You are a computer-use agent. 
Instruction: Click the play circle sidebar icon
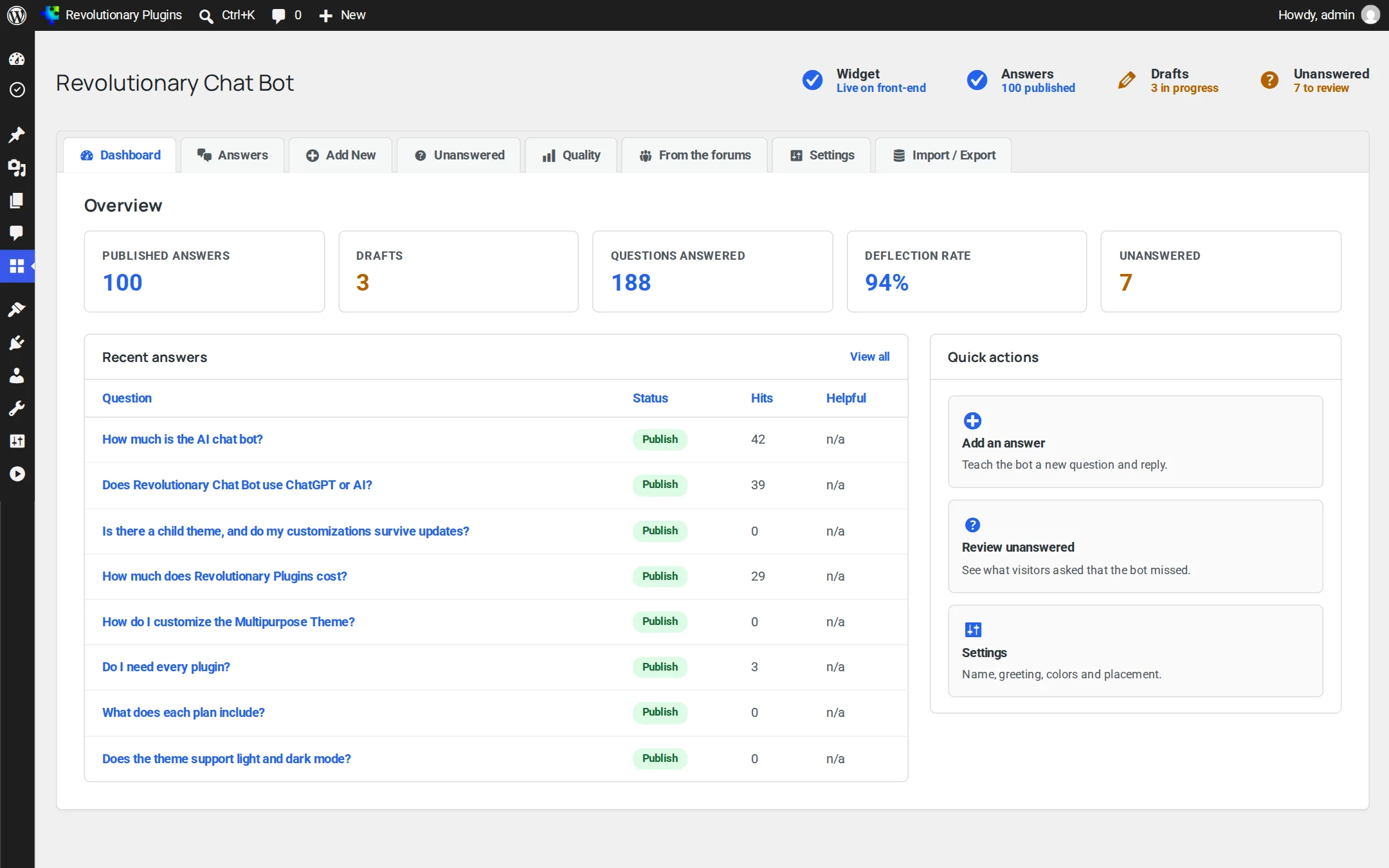pos(17,474)
